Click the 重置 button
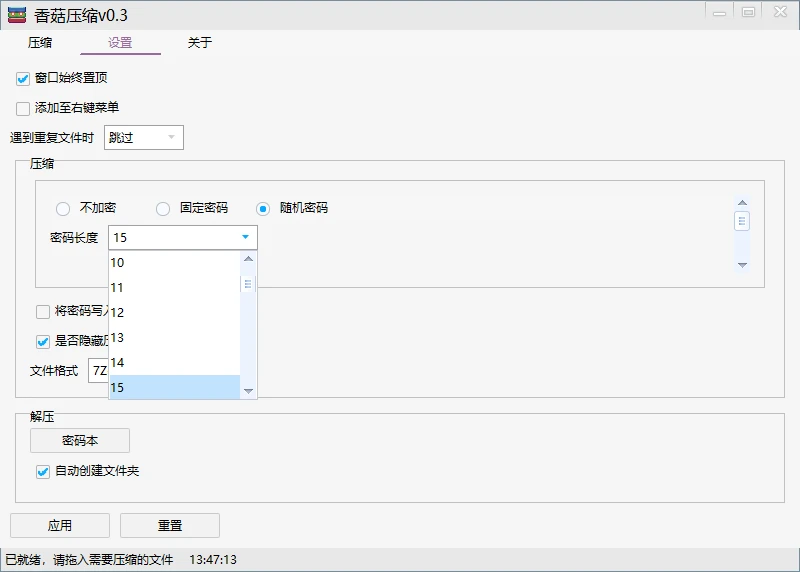This screenshot has height=572, width=800. click(x=170, y=526)
